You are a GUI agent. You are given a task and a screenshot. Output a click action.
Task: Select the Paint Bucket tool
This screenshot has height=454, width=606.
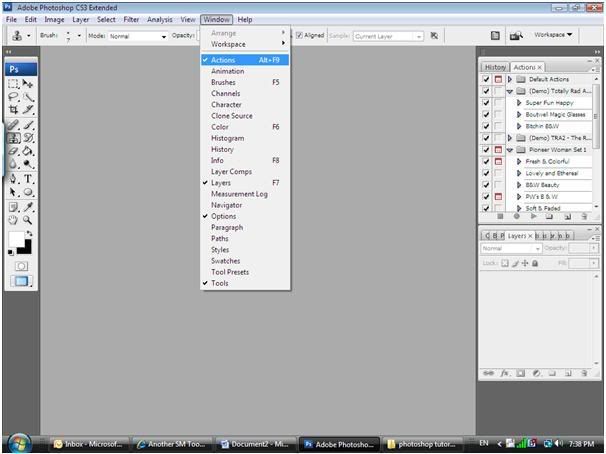coord(28,151)
